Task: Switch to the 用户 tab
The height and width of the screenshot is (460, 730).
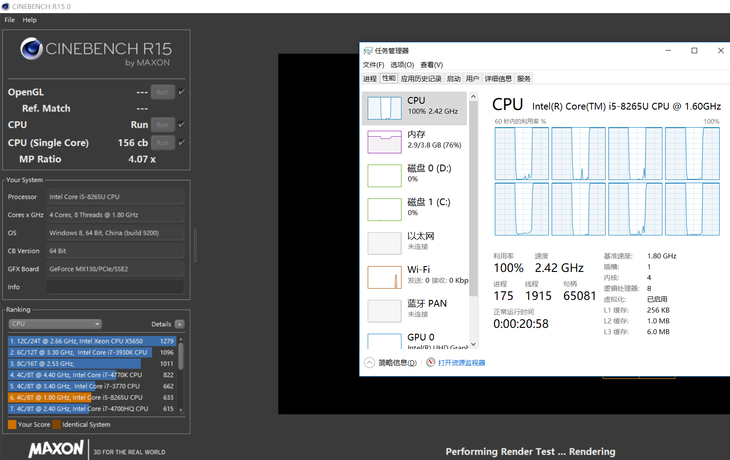Action: (472, 79)
